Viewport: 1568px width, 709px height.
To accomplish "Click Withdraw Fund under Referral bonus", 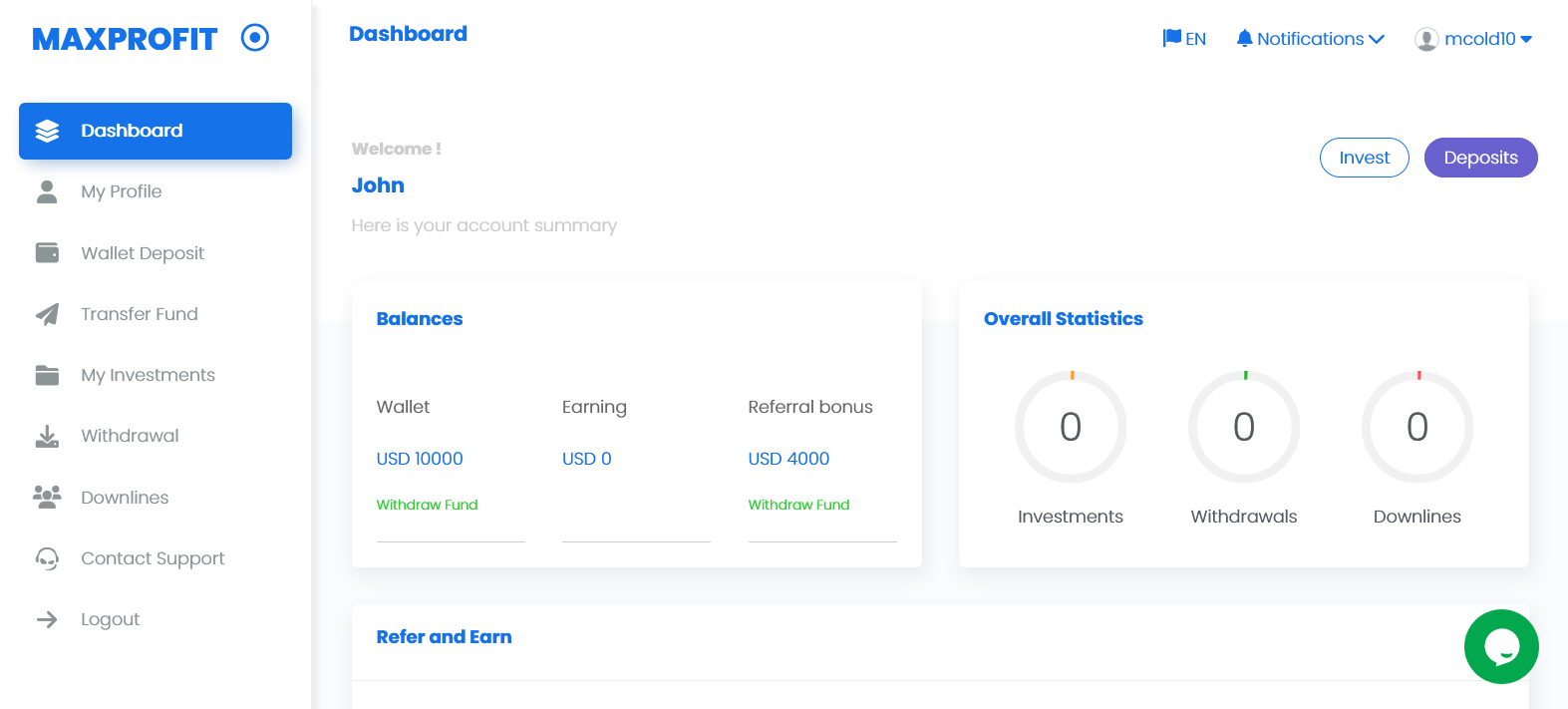I will point(798,505).
